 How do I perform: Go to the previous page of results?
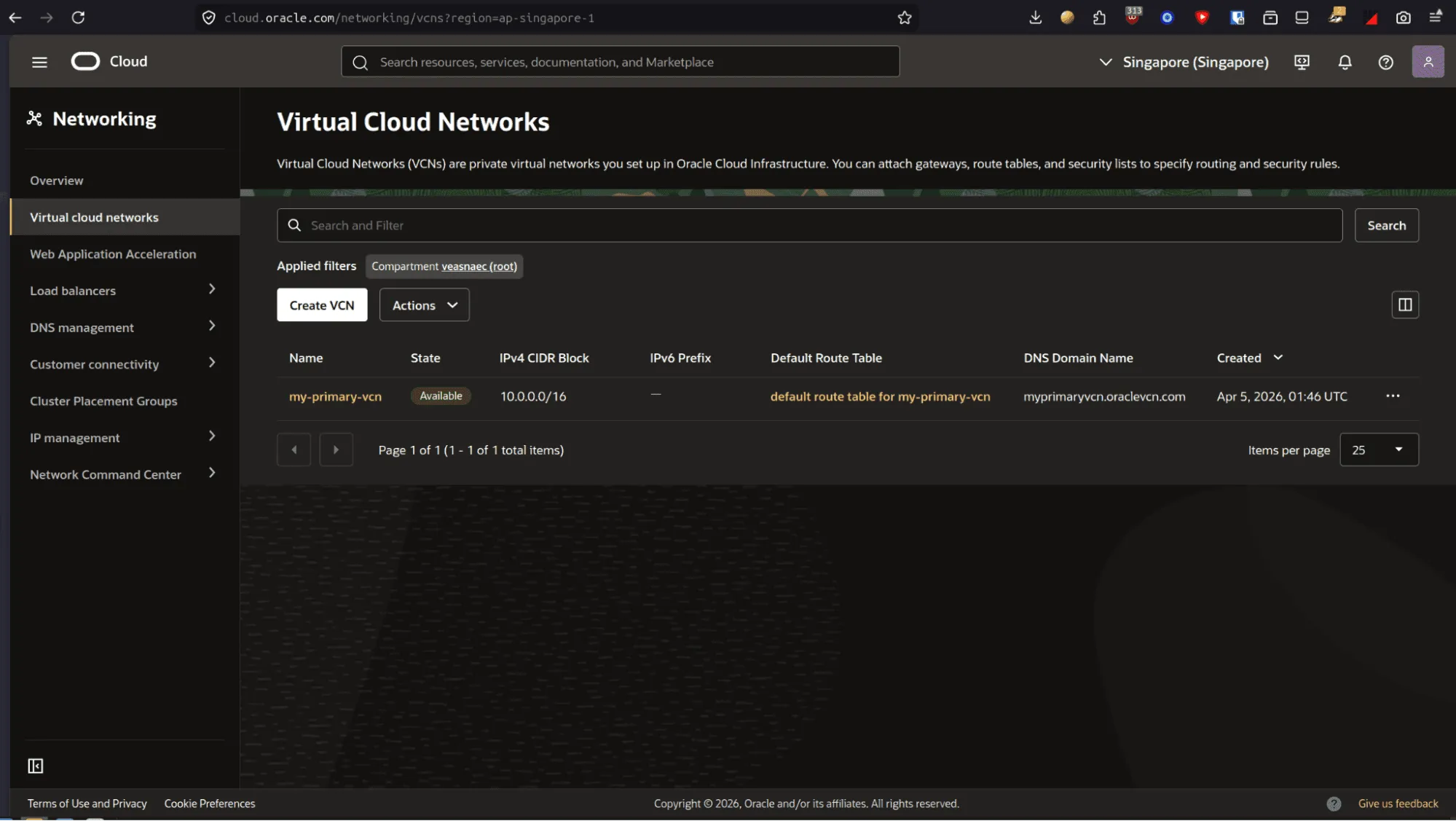click(x=294, y=449)
